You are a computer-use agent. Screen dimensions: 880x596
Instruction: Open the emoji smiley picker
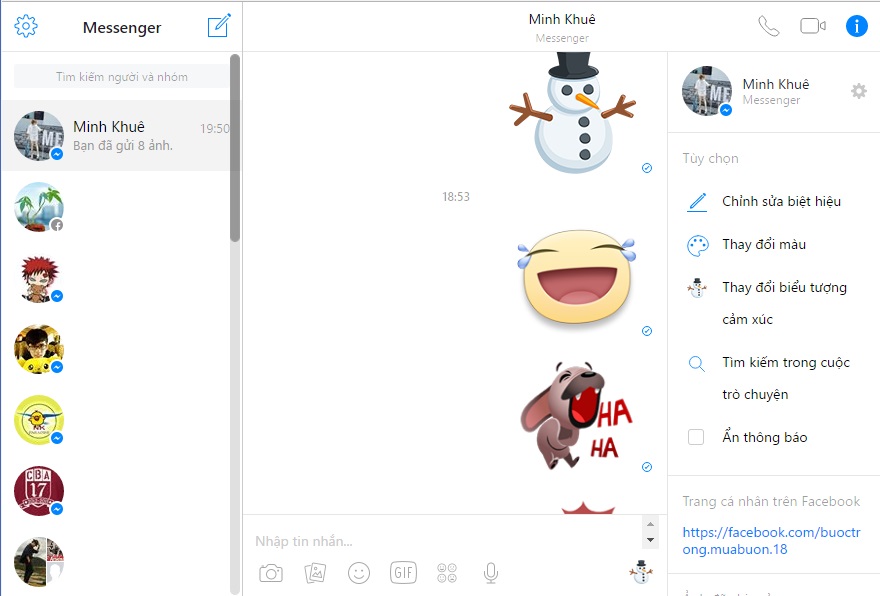pos(359,572)
